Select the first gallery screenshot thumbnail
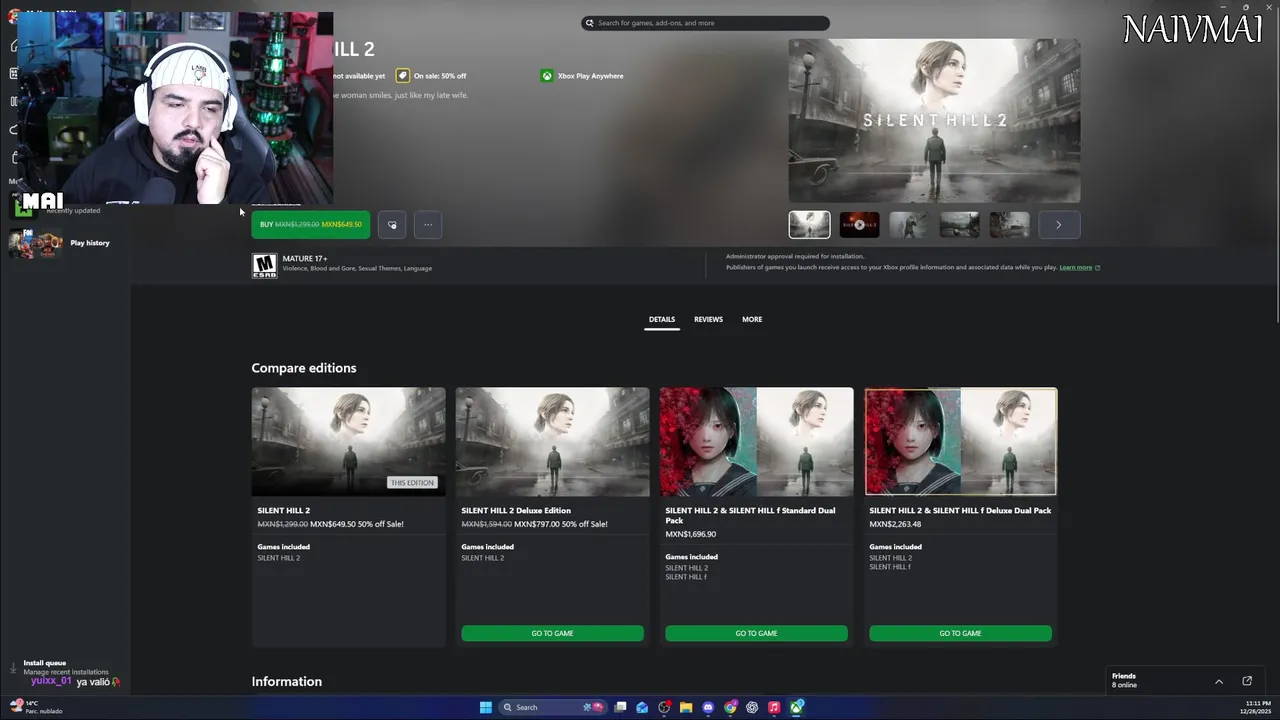Image resolution: width=1280 pixels, height=720 pixels. point(809,224)
